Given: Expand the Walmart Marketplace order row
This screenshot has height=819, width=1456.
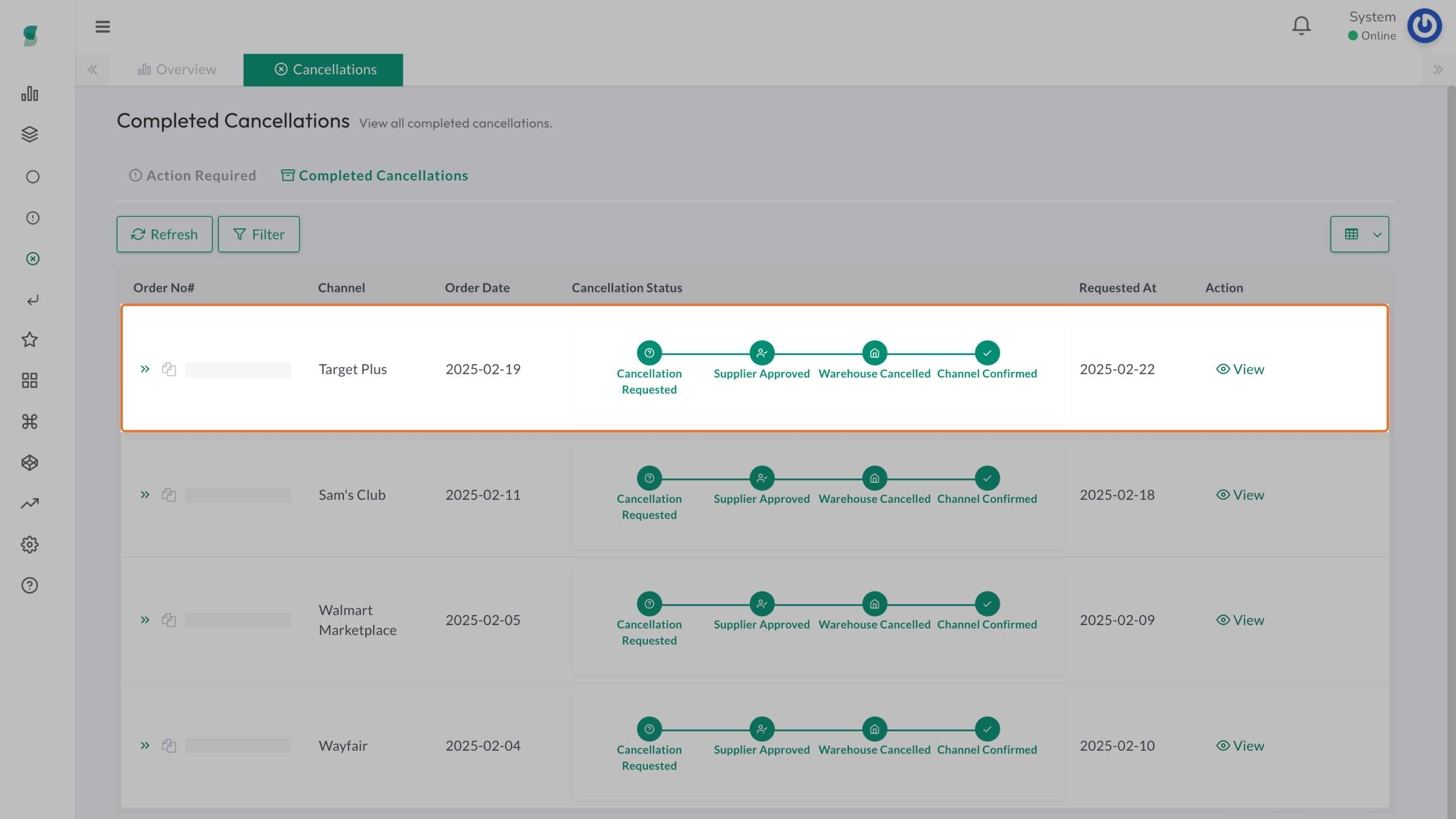Looking at the screenshot, I should (145, 620).
